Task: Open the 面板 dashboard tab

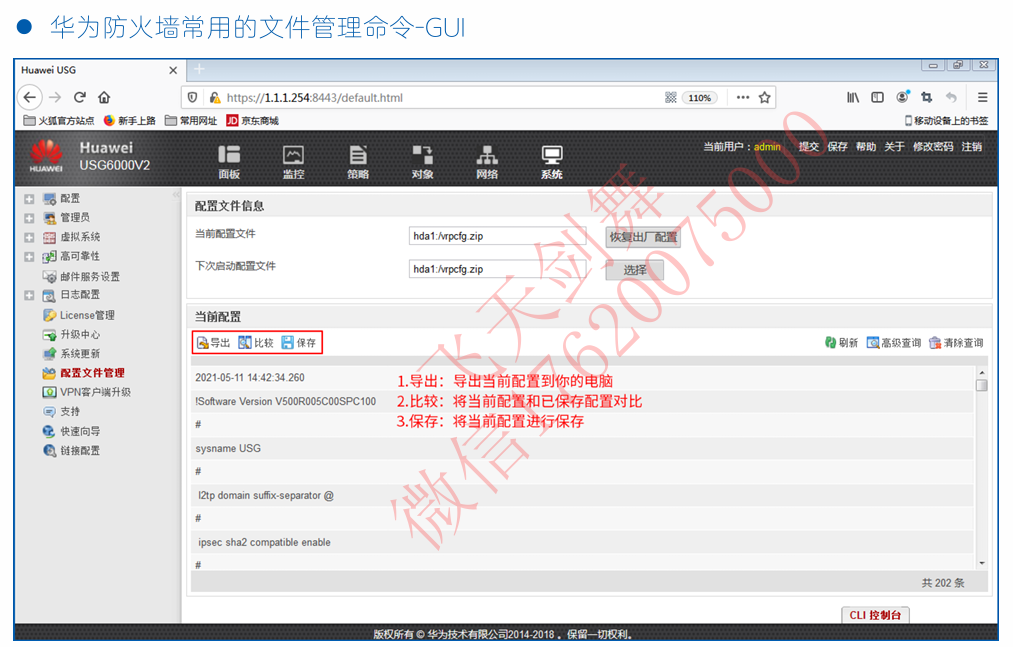Action: click(229, 162)
